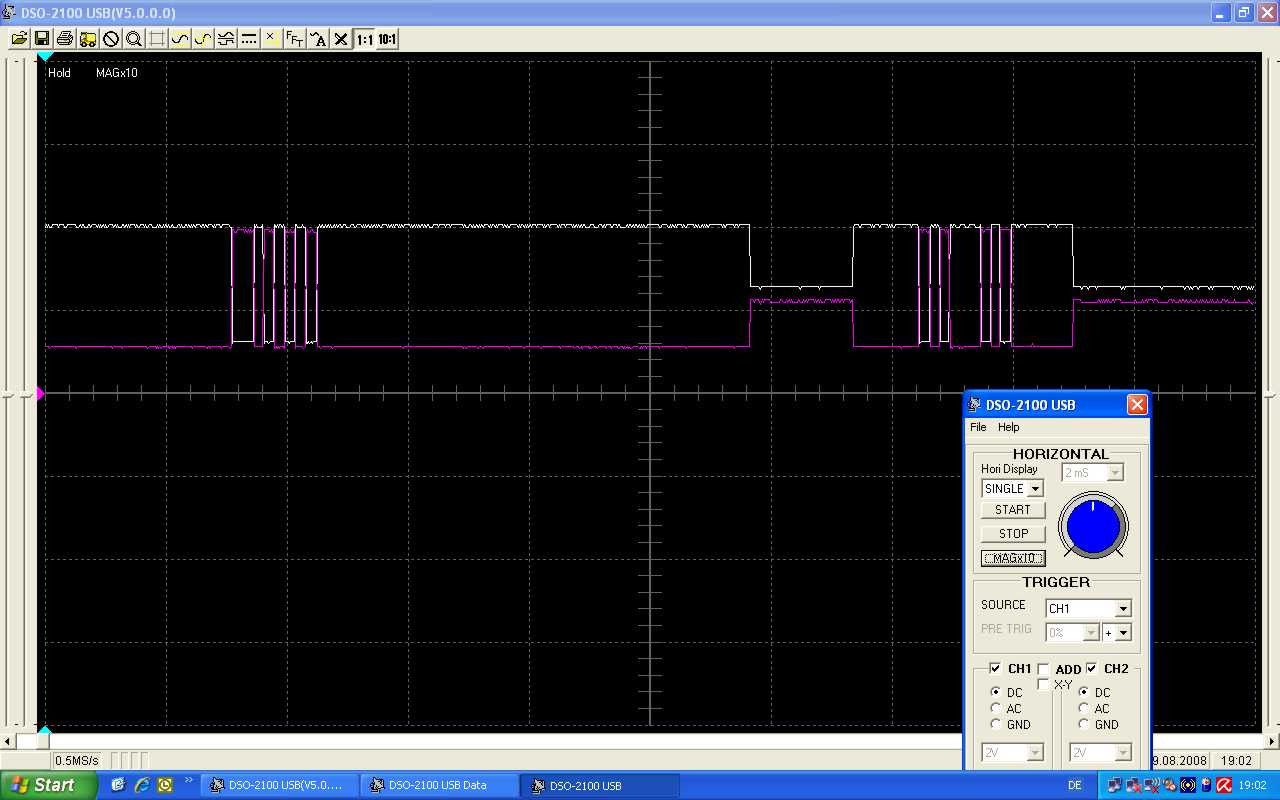Click the cyan marker at bottom left
Screen dimensions: 1280x800
click(44, 731)
